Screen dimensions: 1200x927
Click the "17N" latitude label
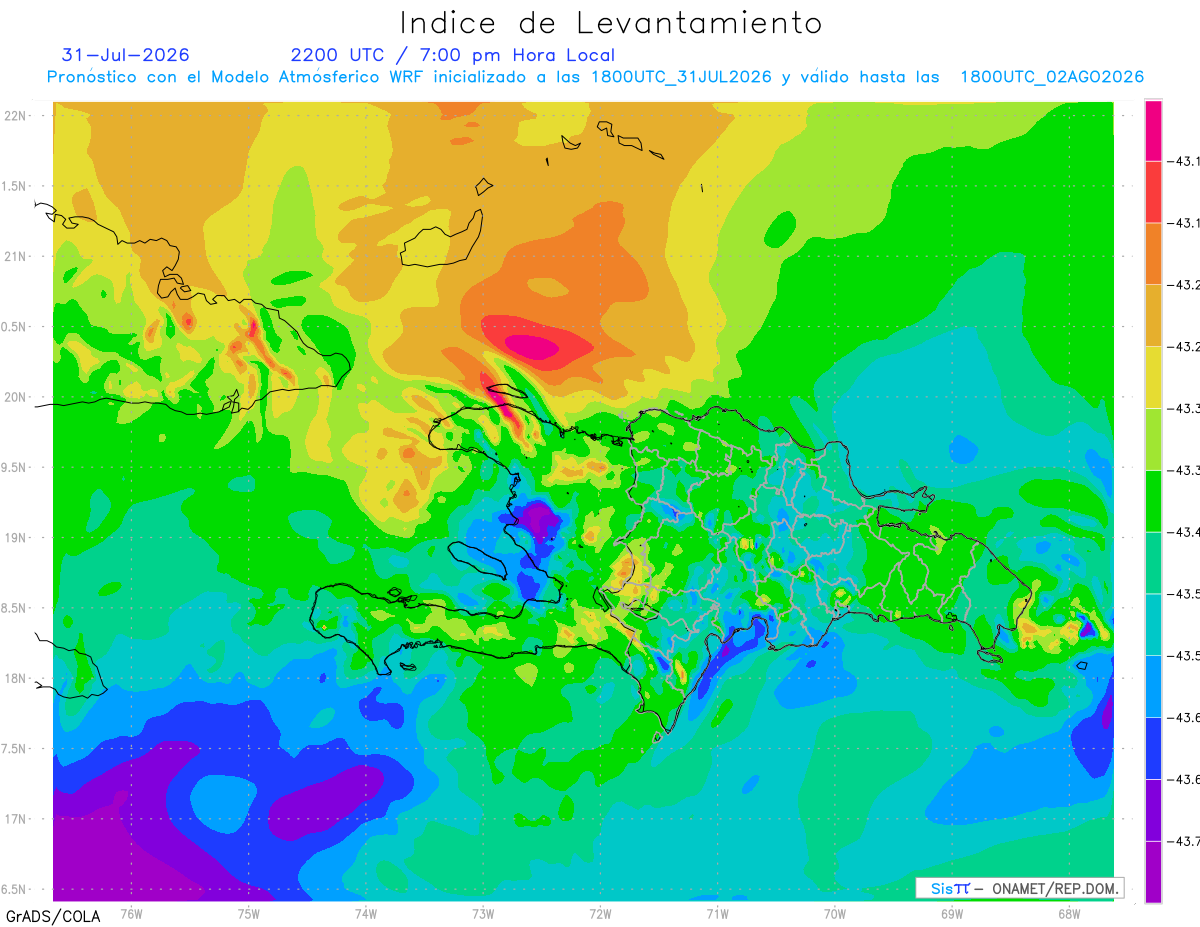(17, 819)
